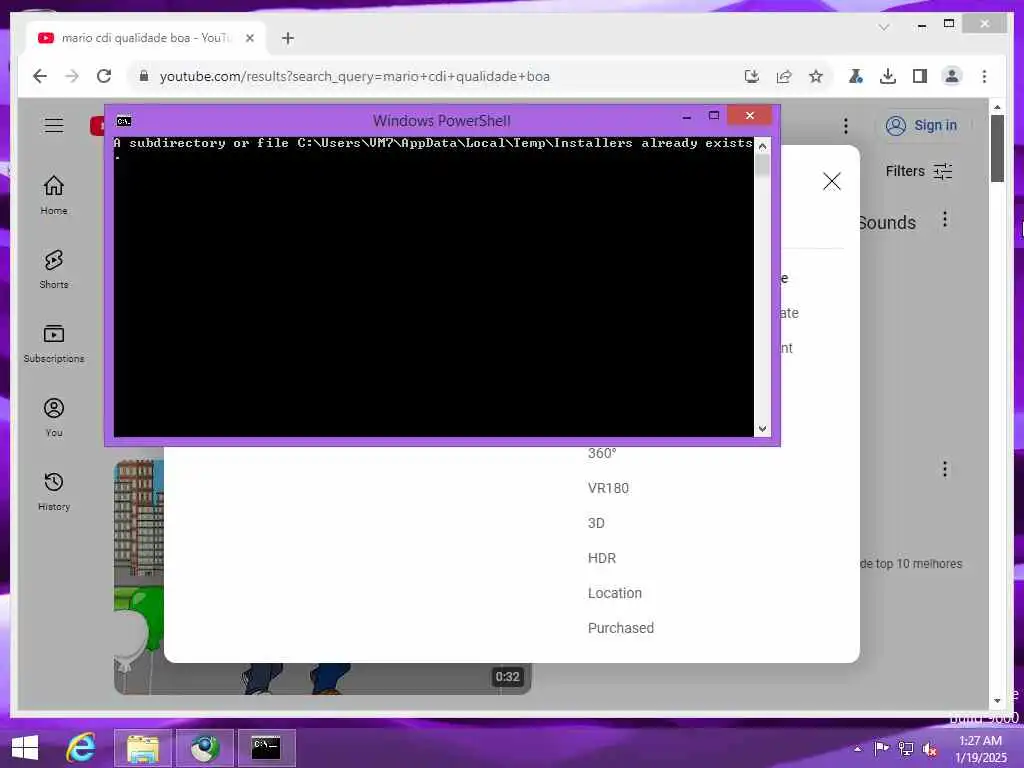Open the Filters button

click(x=919, y=171)
